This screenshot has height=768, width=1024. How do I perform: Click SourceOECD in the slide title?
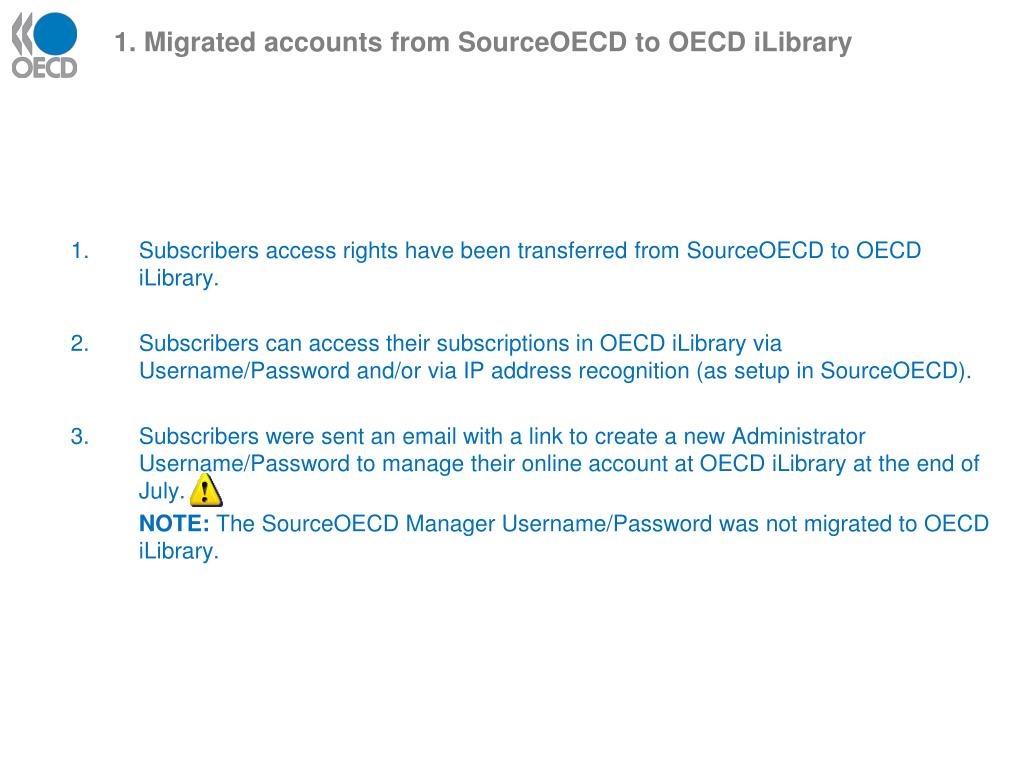542,42
